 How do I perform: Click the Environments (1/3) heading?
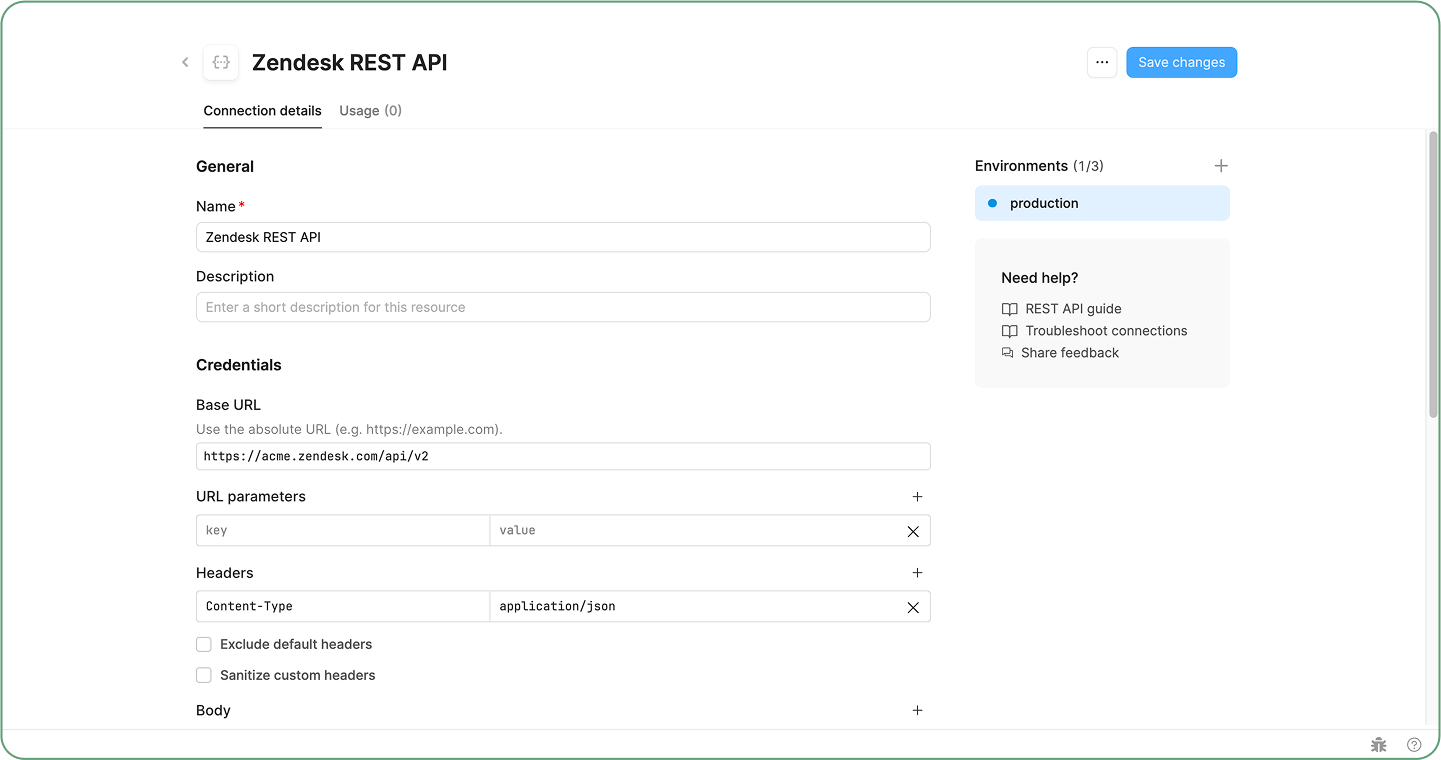[1039, 166]
